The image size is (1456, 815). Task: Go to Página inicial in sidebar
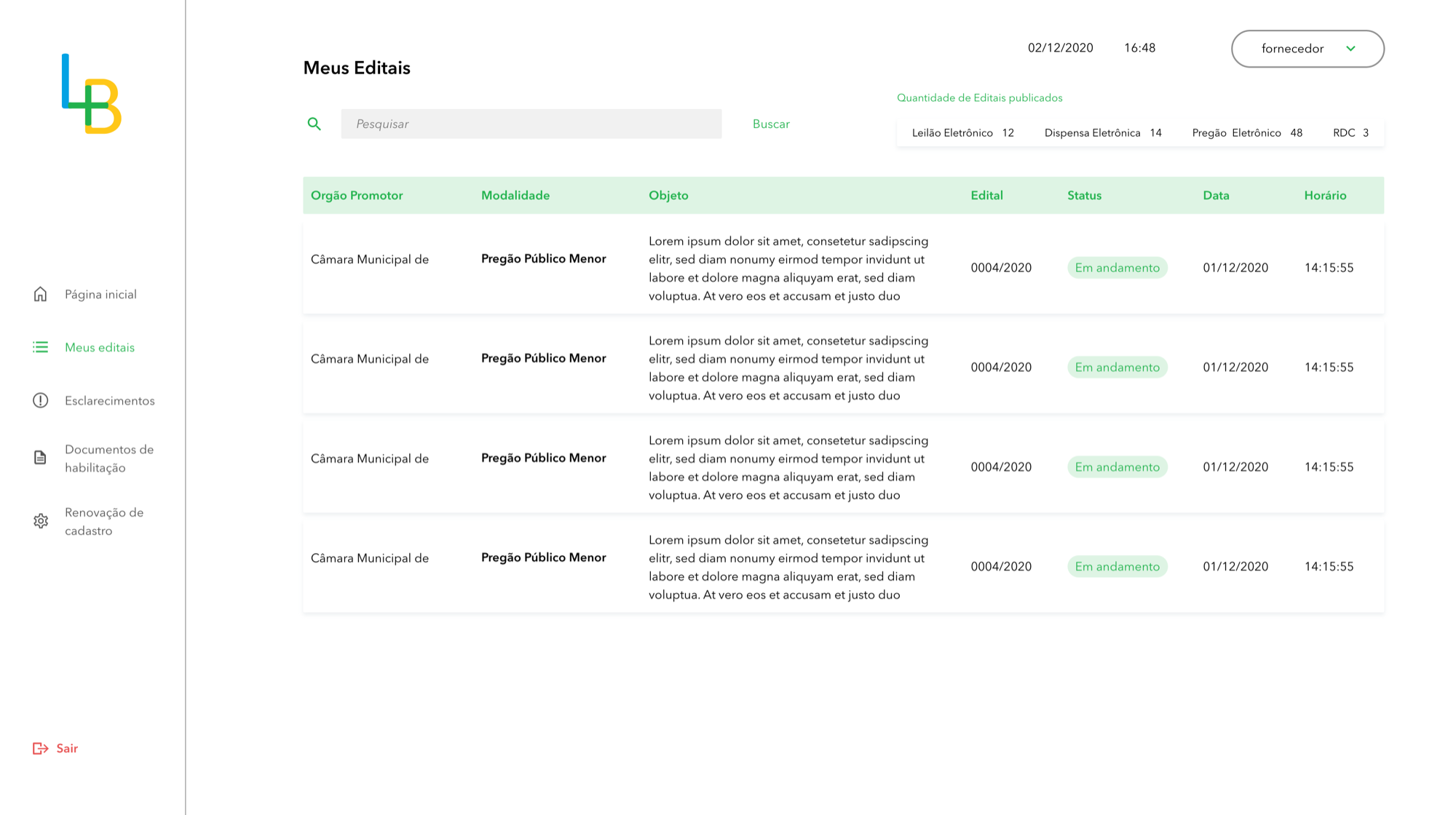click(100, 294)
